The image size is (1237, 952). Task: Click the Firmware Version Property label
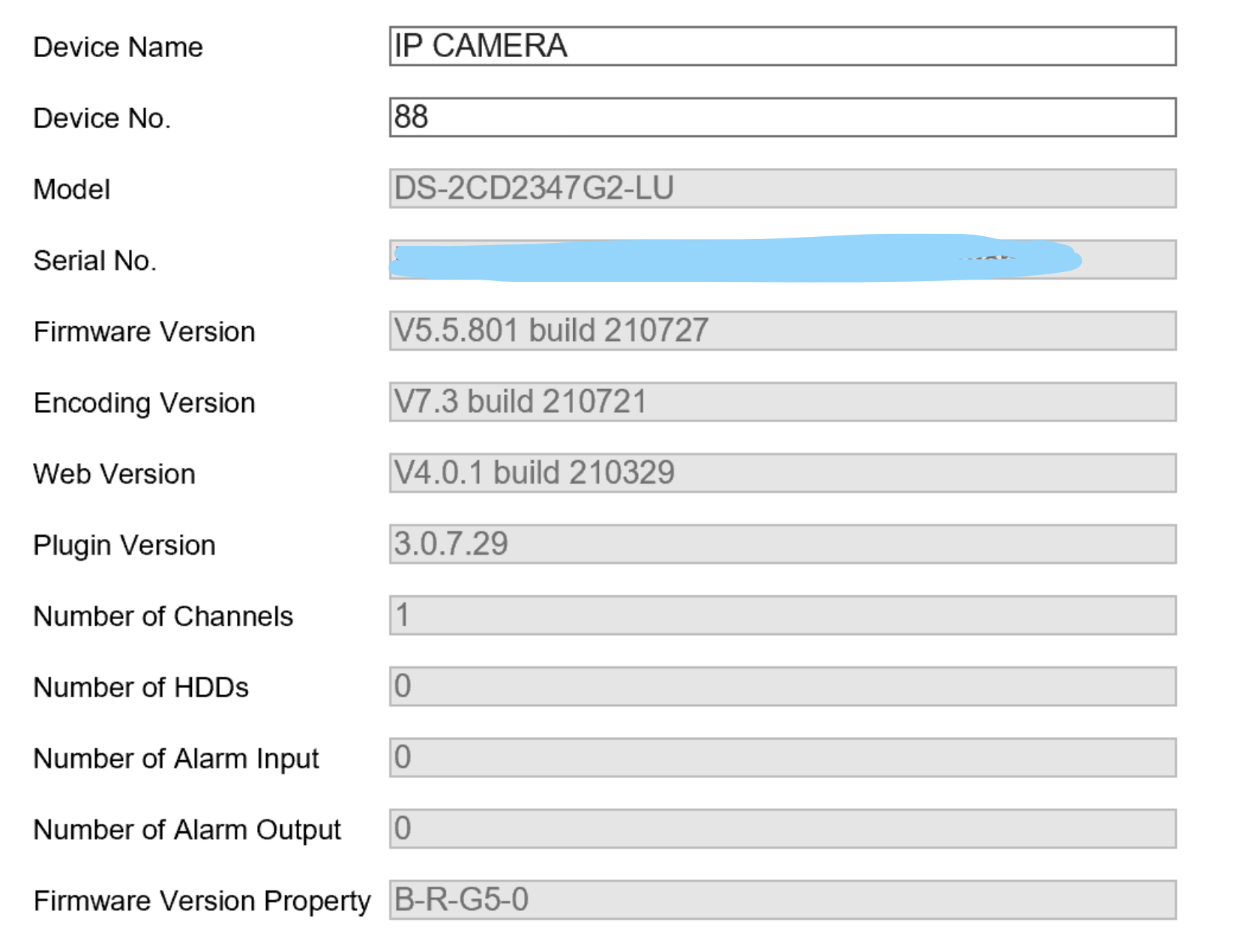coord(202,901)
